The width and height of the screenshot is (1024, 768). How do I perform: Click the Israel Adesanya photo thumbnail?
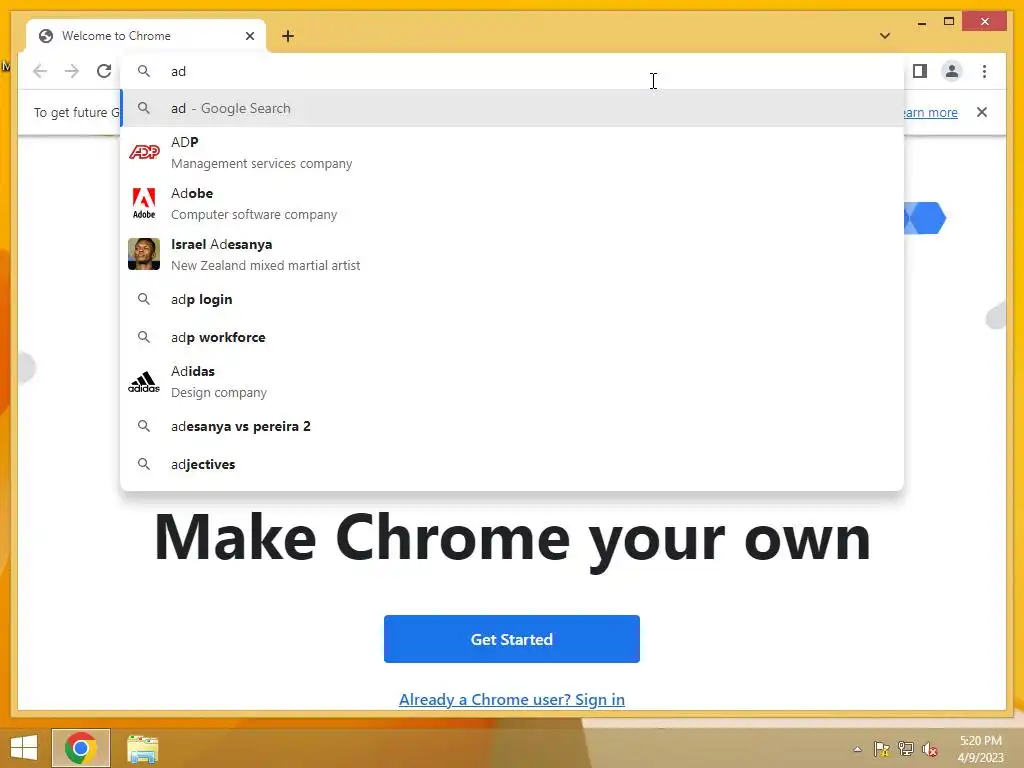pos(144,254)
